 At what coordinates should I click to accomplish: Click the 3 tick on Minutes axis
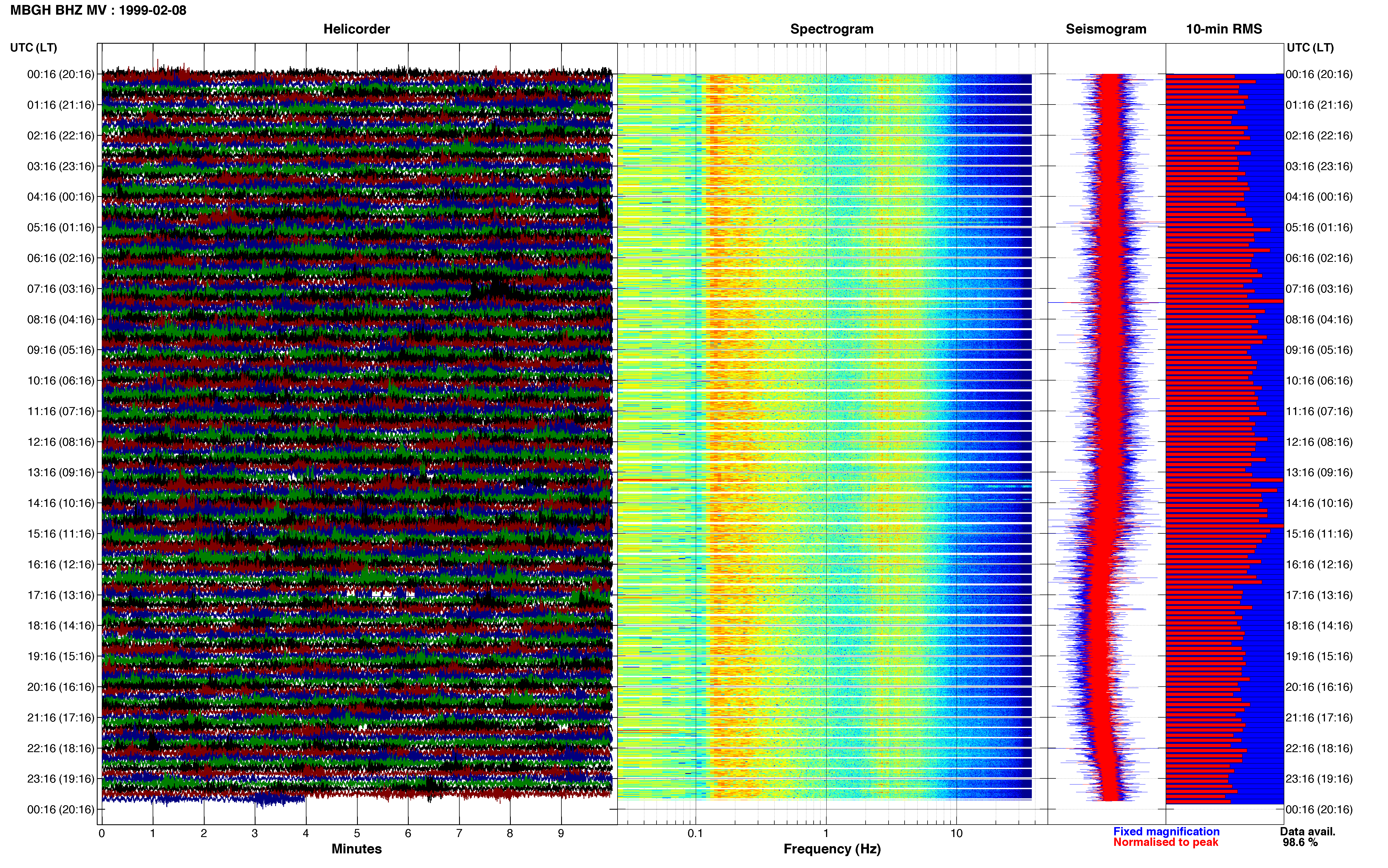click(x=255, y=833)
